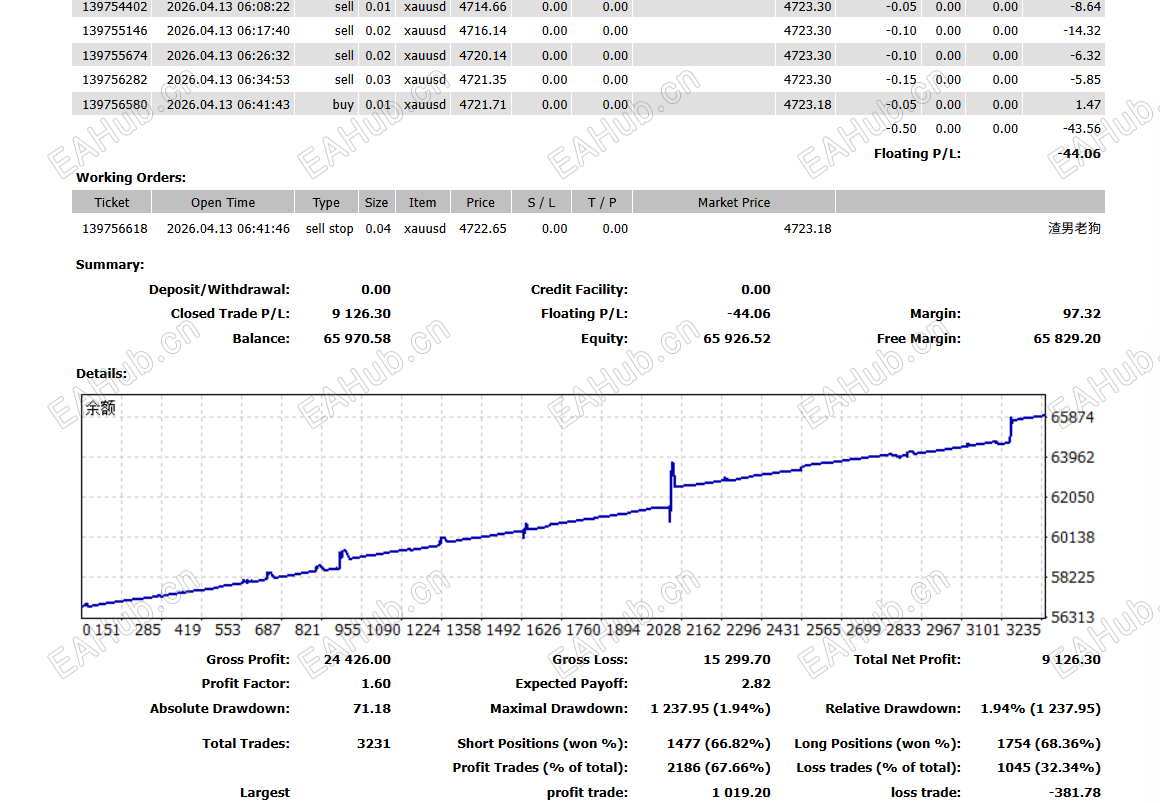Viewport: 1160px width, 803px height.
Task: Click the "Deposit/Withdrawal:" label
Action: (219, 289)
